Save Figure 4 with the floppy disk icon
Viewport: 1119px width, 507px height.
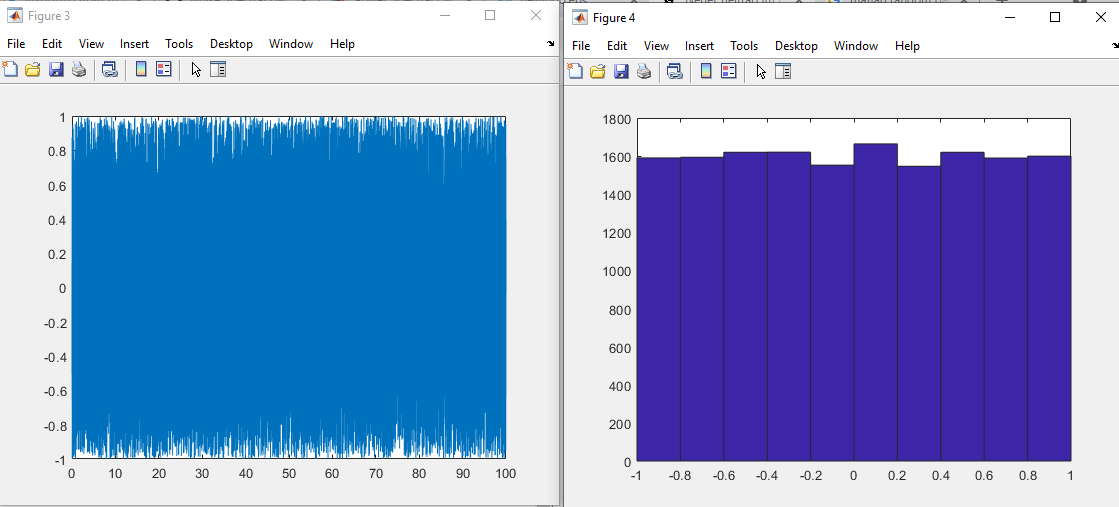pyautogui.click(x=621, y=71)
